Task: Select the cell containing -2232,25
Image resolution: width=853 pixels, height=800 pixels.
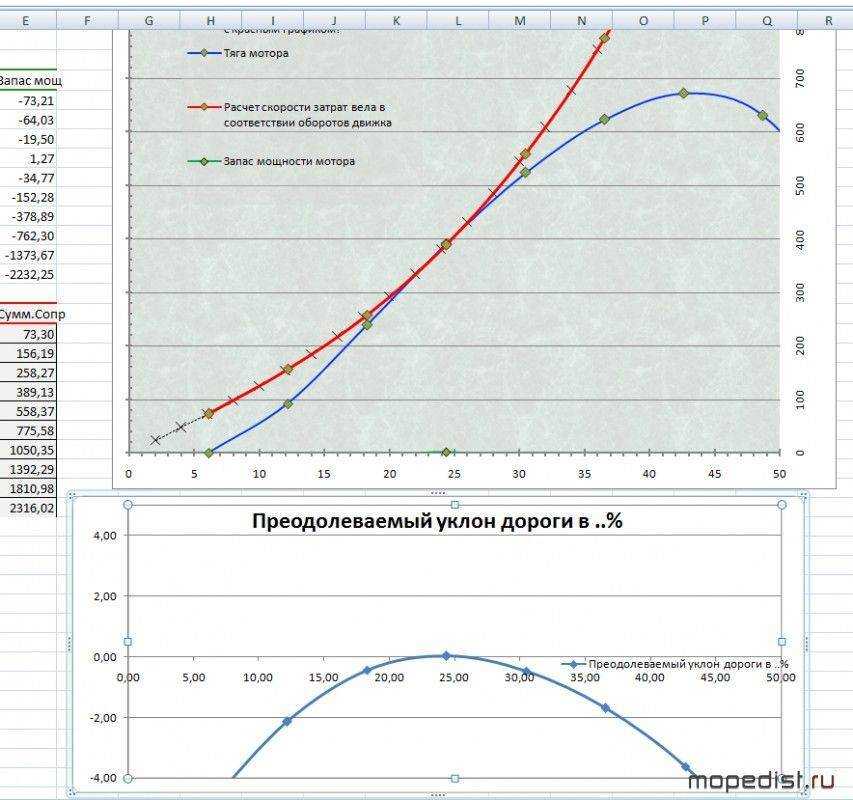Action: click(28, 275)
